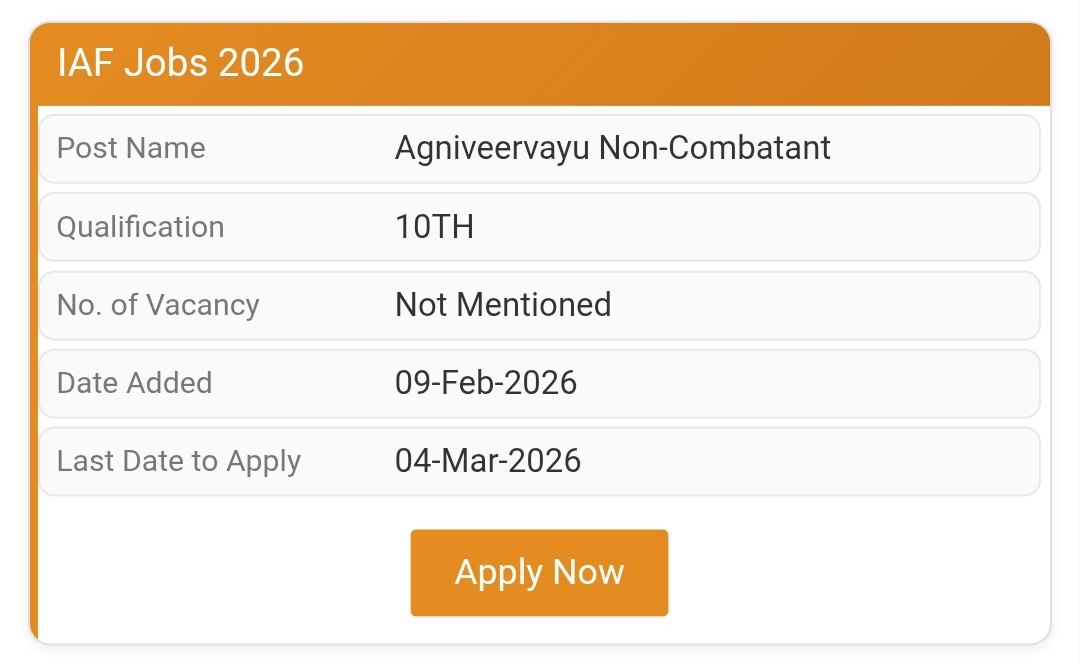This screenshot has height=662, width=1080.
Task: Click white space left of Apply Now button
Action: 220,572
